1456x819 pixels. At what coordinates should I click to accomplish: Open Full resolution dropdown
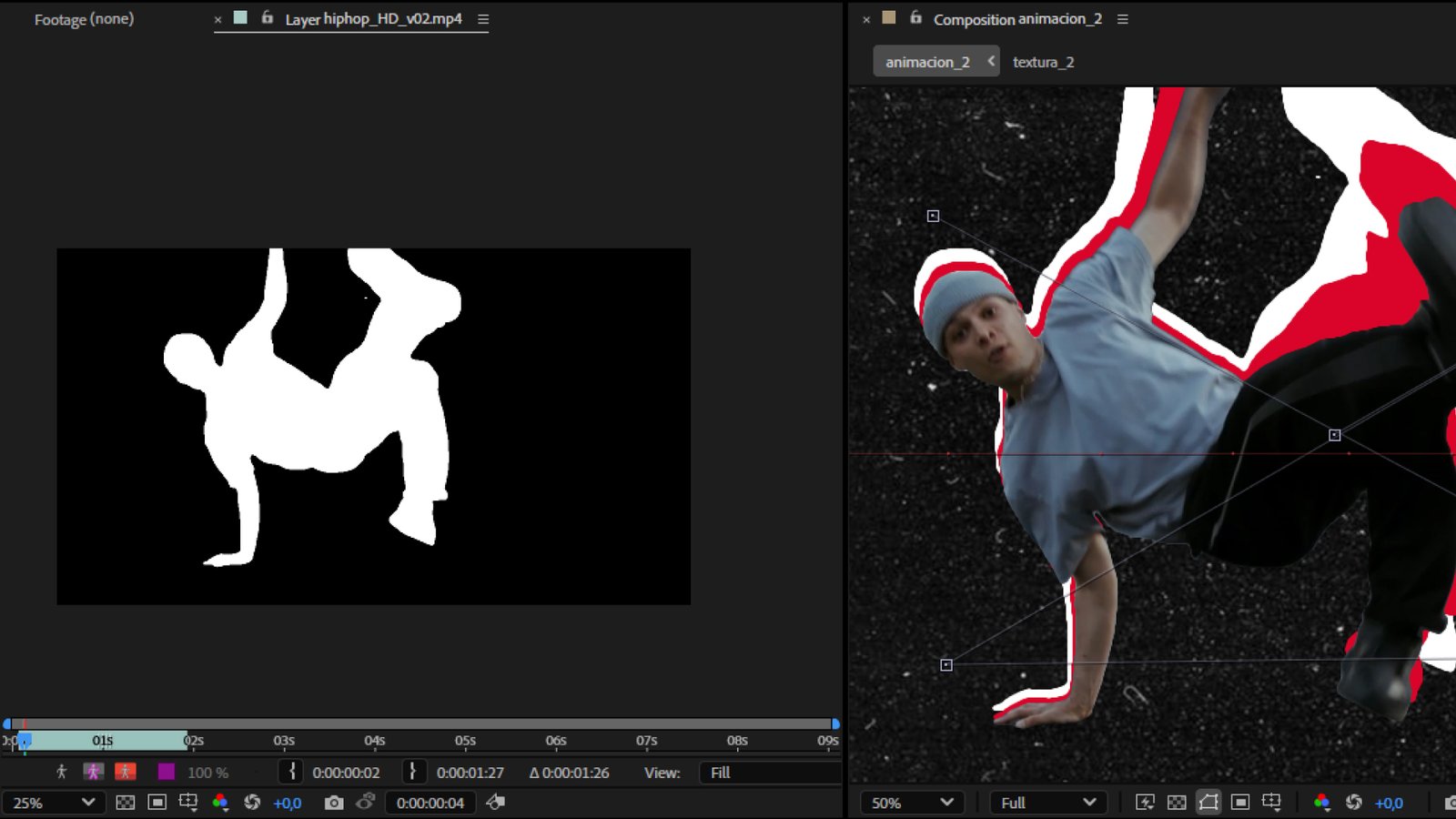(x=1047, y=803)
